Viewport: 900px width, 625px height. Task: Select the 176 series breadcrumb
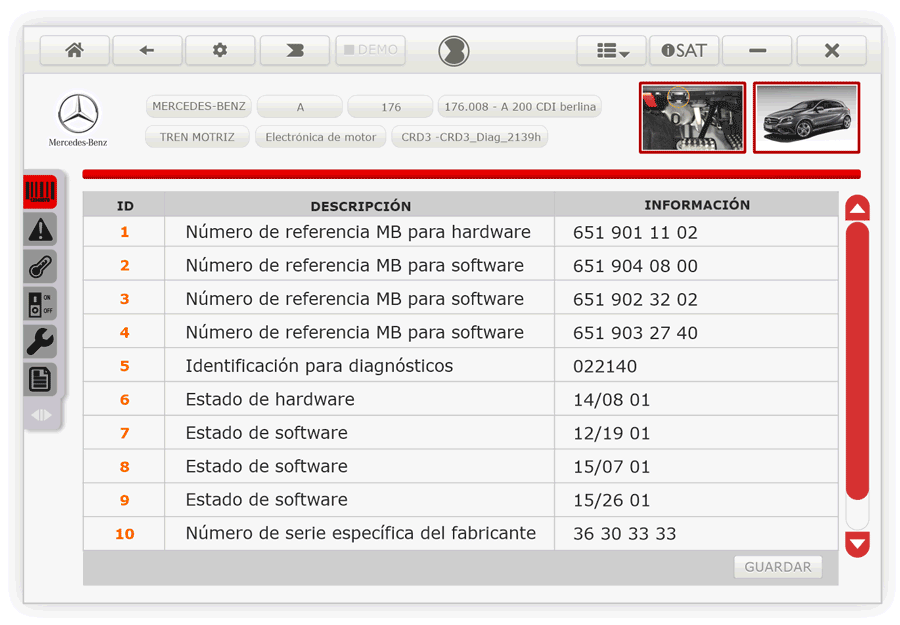(x=390, y=107)
